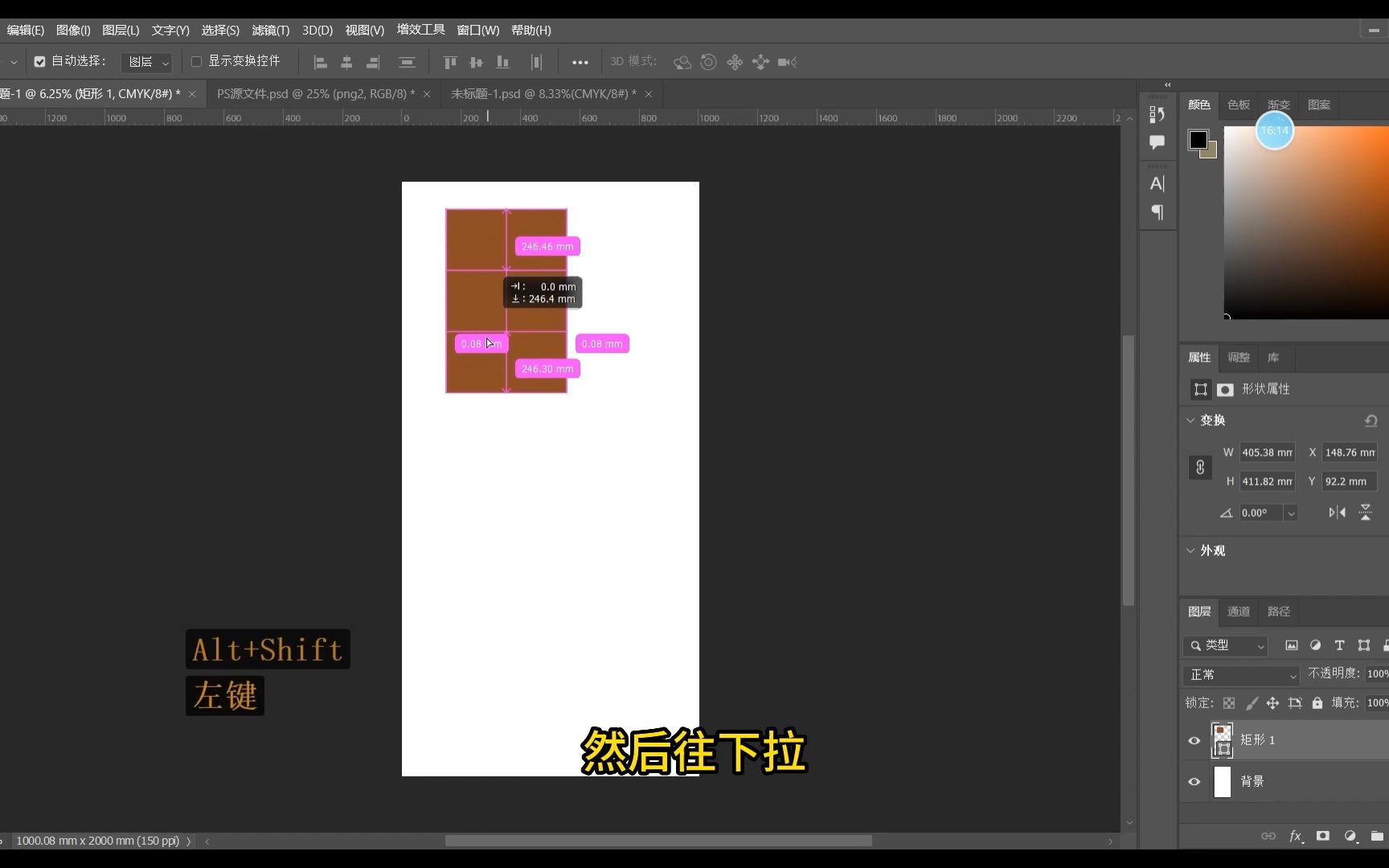
Task: Toggle width-height link constraint button
Action: tap(1200, 467)
